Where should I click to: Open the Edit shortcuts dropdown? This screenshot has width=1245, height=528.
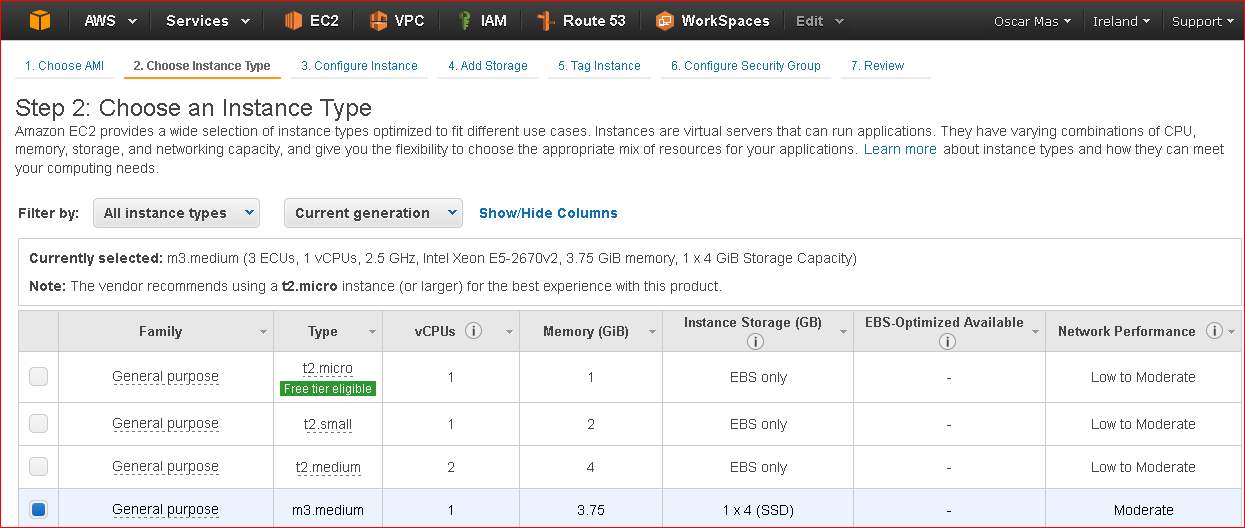click(820, 21)
